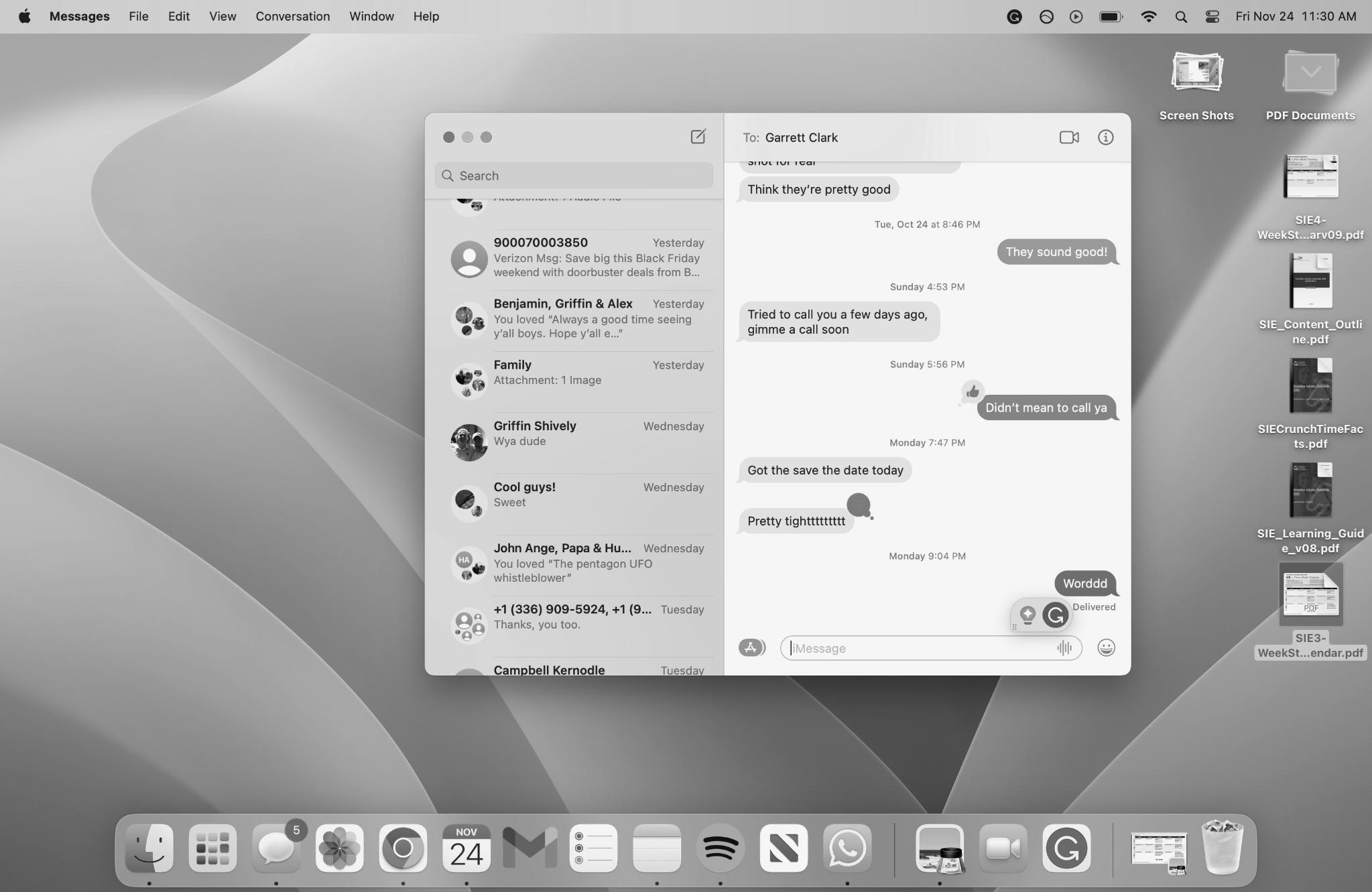1372x892 pixels.
Task: Select the View menu in menu bar
Action: coord(221,16)
